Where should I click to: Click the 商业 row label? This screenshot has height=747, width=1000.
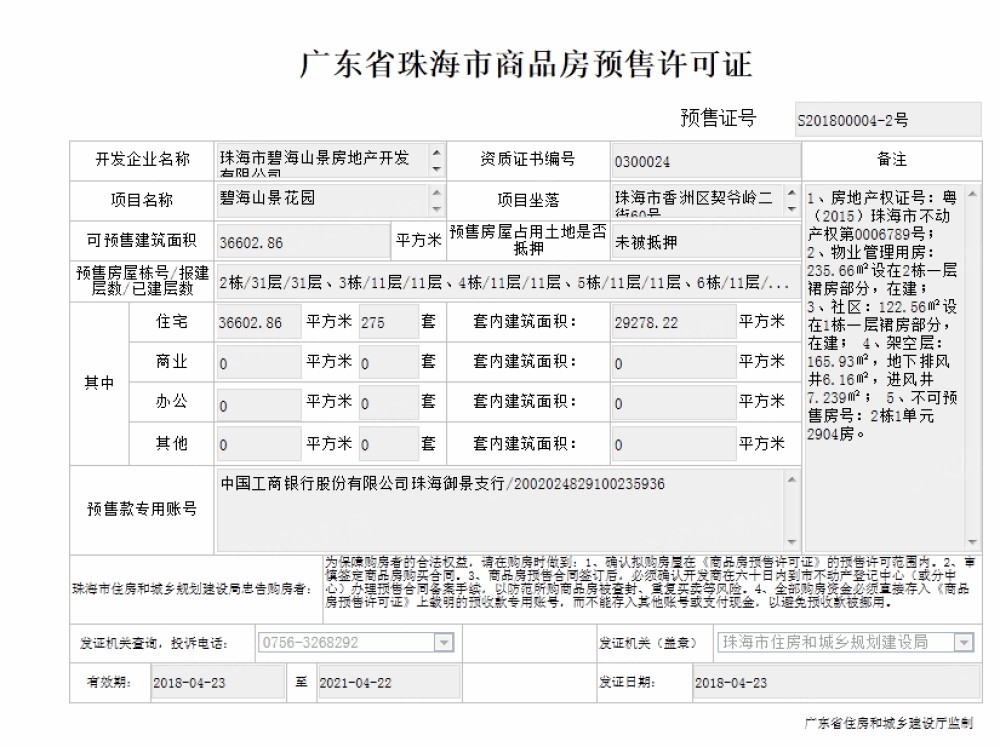(x=172, y=362)
